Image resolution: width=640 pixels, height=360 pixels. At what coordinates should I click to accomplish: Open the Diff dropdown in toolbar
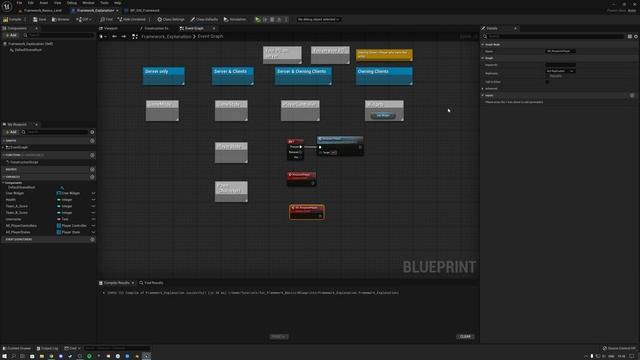pyautogui.click(x=84, y=19)
